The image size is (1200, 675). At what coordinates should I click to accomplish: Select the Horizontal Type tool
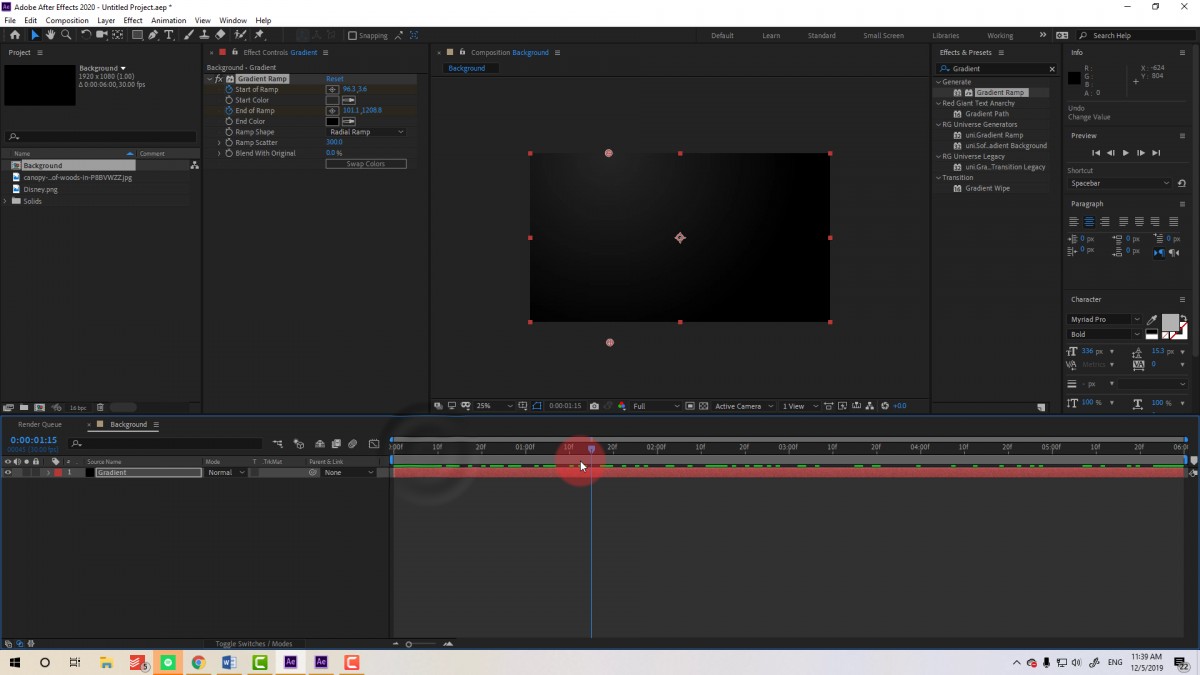169,35
